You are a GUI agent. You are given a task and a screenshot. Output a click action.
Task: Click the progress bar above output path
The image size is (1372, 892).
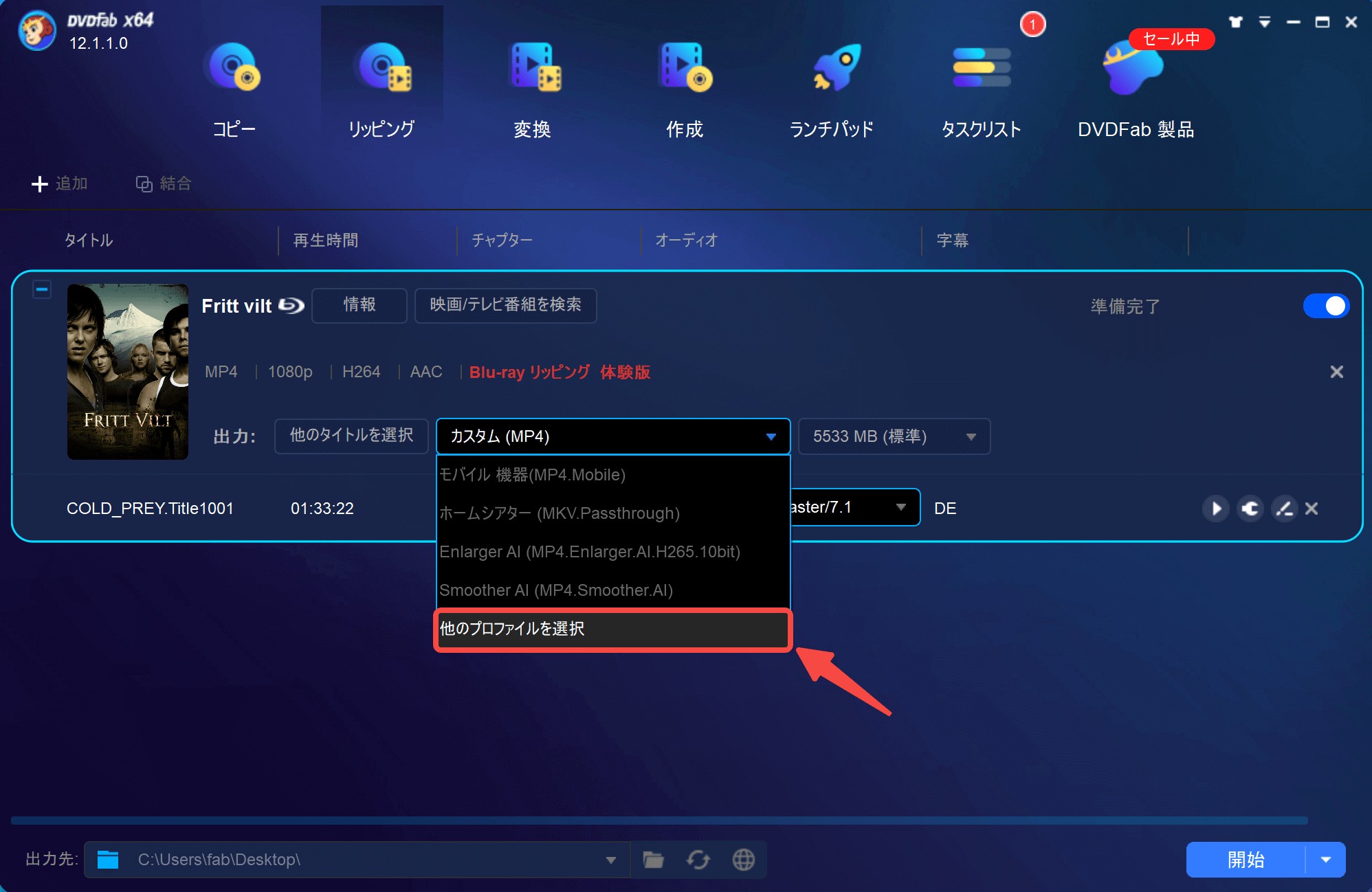[660, 821]
